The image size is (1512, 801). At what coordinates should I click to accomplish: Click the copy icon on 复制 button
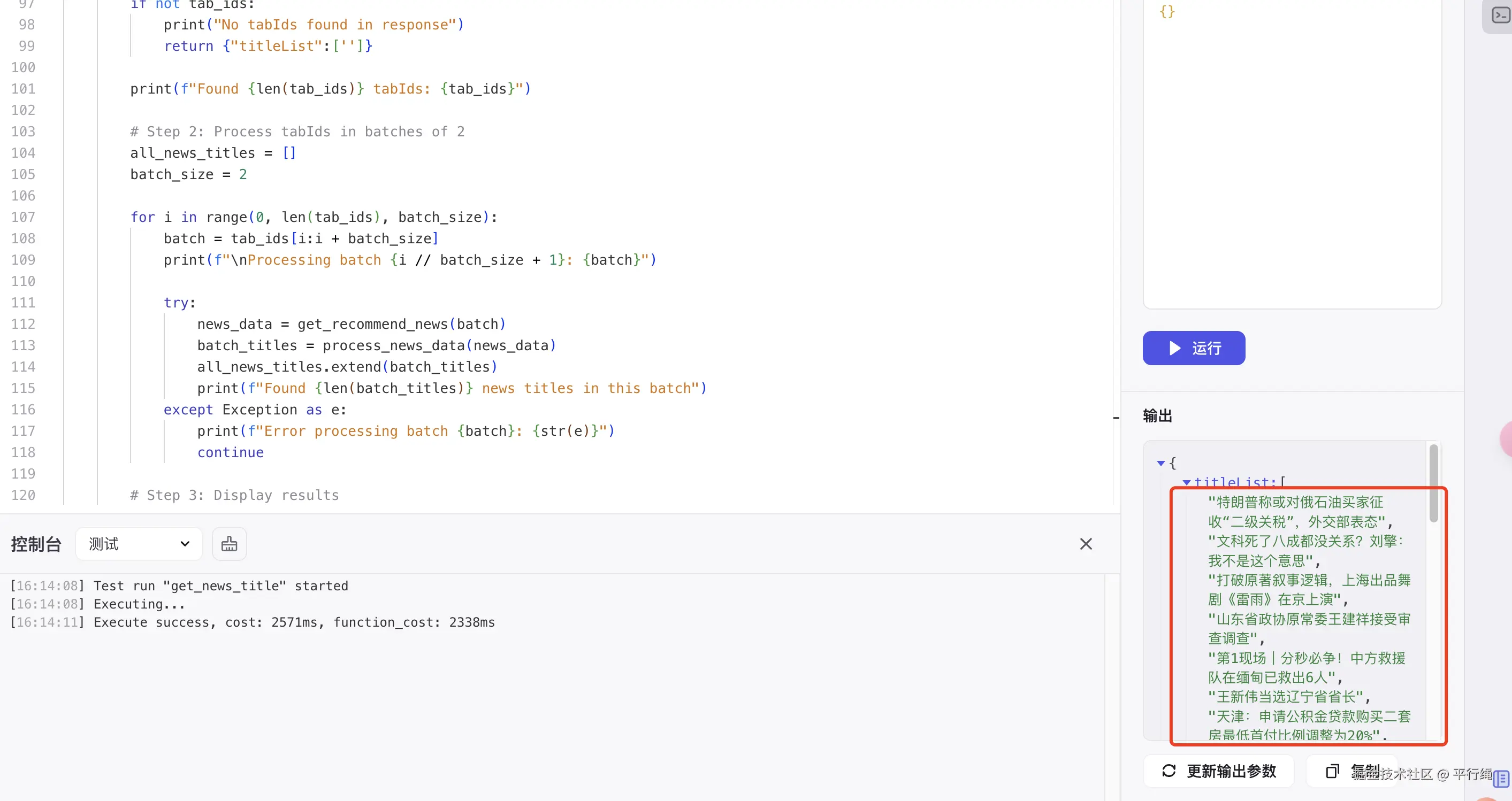[1332, 771]
